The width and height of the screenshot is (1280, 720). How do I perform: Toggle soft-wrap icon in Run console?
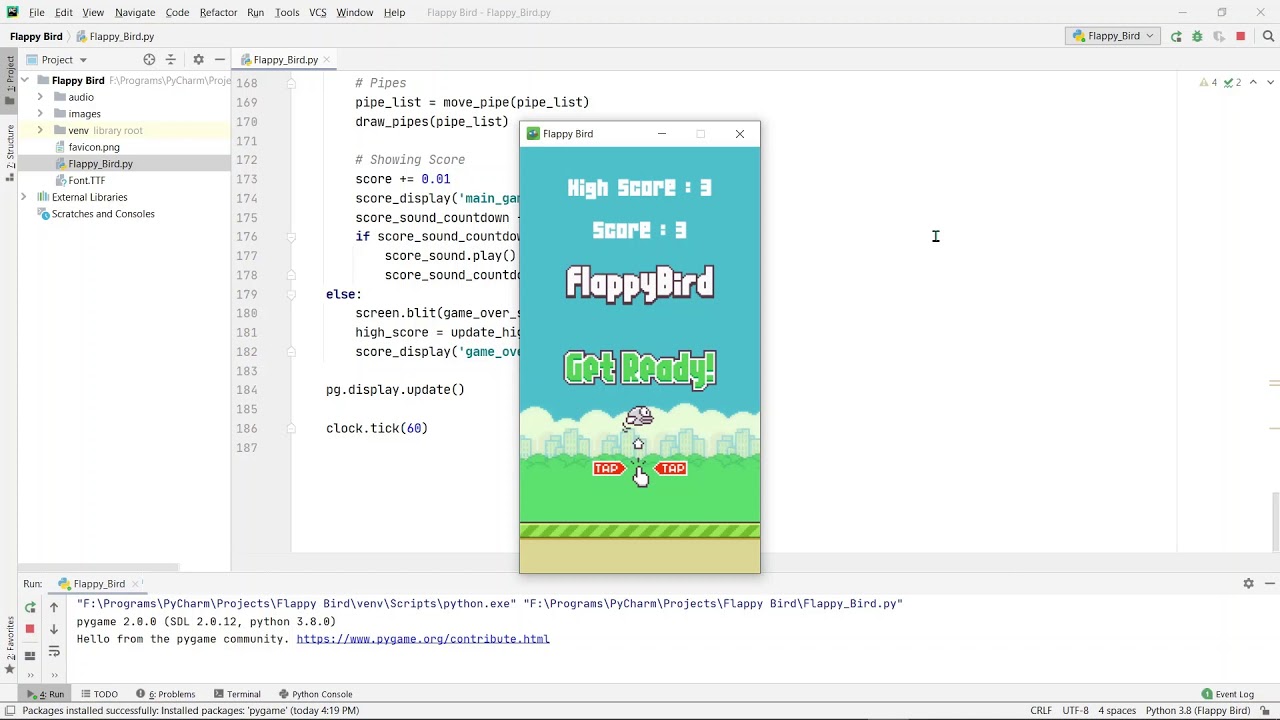54,652
